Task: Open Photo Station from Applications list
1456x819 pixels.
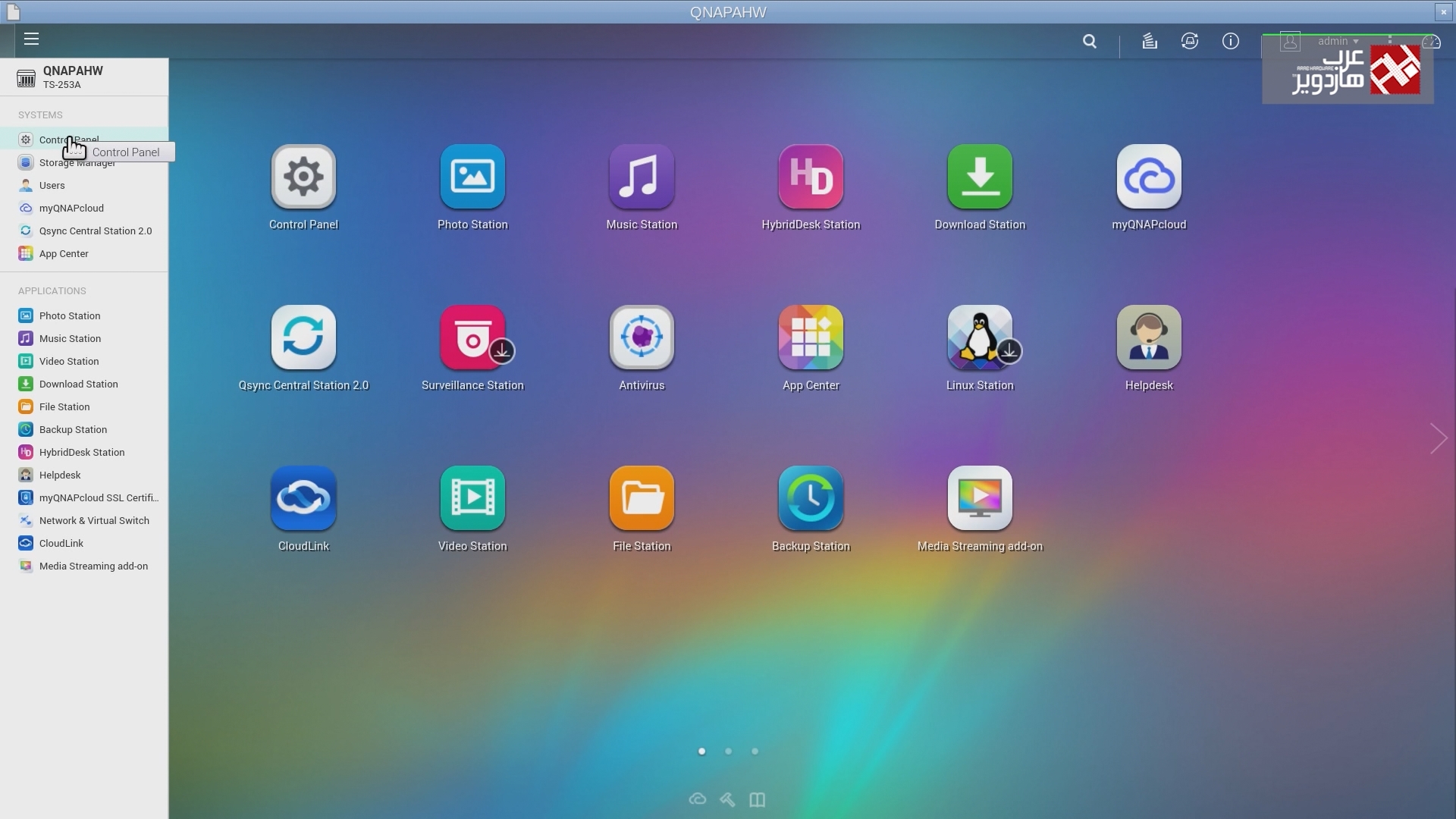Action: point(84,315)
